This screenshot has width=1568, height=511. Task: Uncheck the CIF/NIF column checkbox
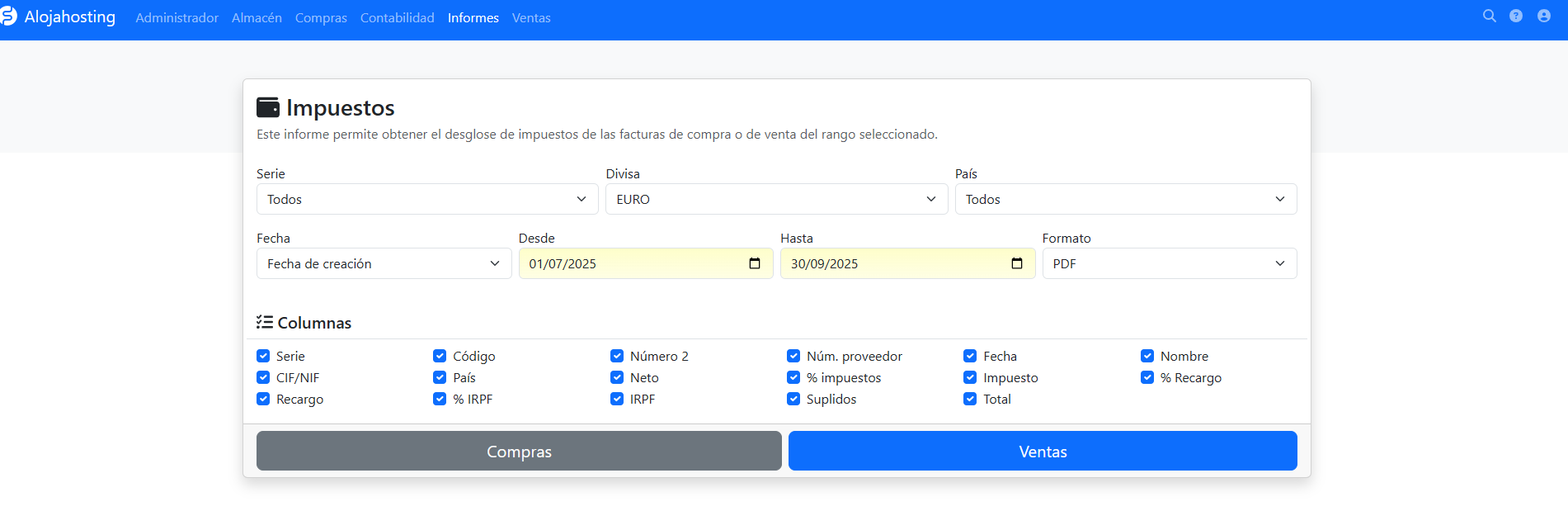[263, 377]
